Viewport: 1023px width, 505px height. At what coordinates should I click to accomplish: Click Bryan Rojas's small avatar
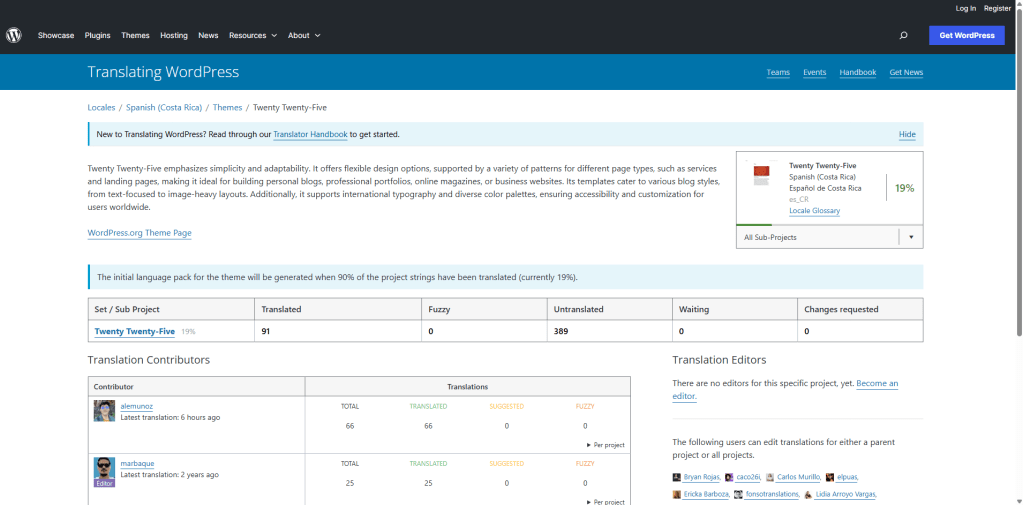(x=677, y=477)
